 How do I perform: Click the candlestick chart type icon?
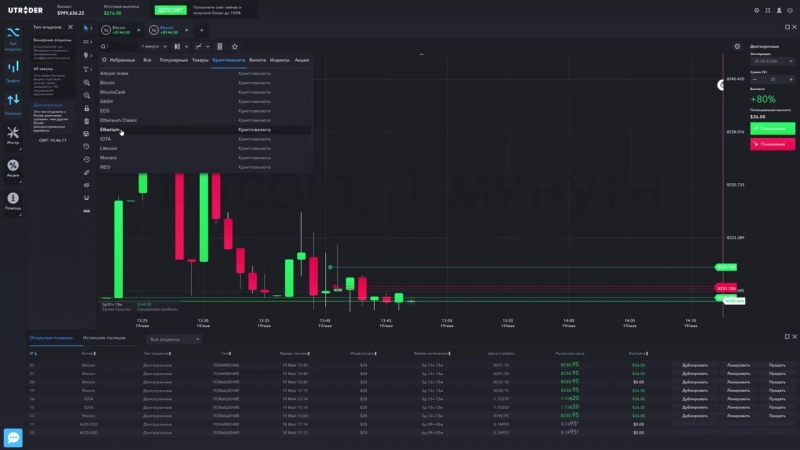(x=177, y=46)
